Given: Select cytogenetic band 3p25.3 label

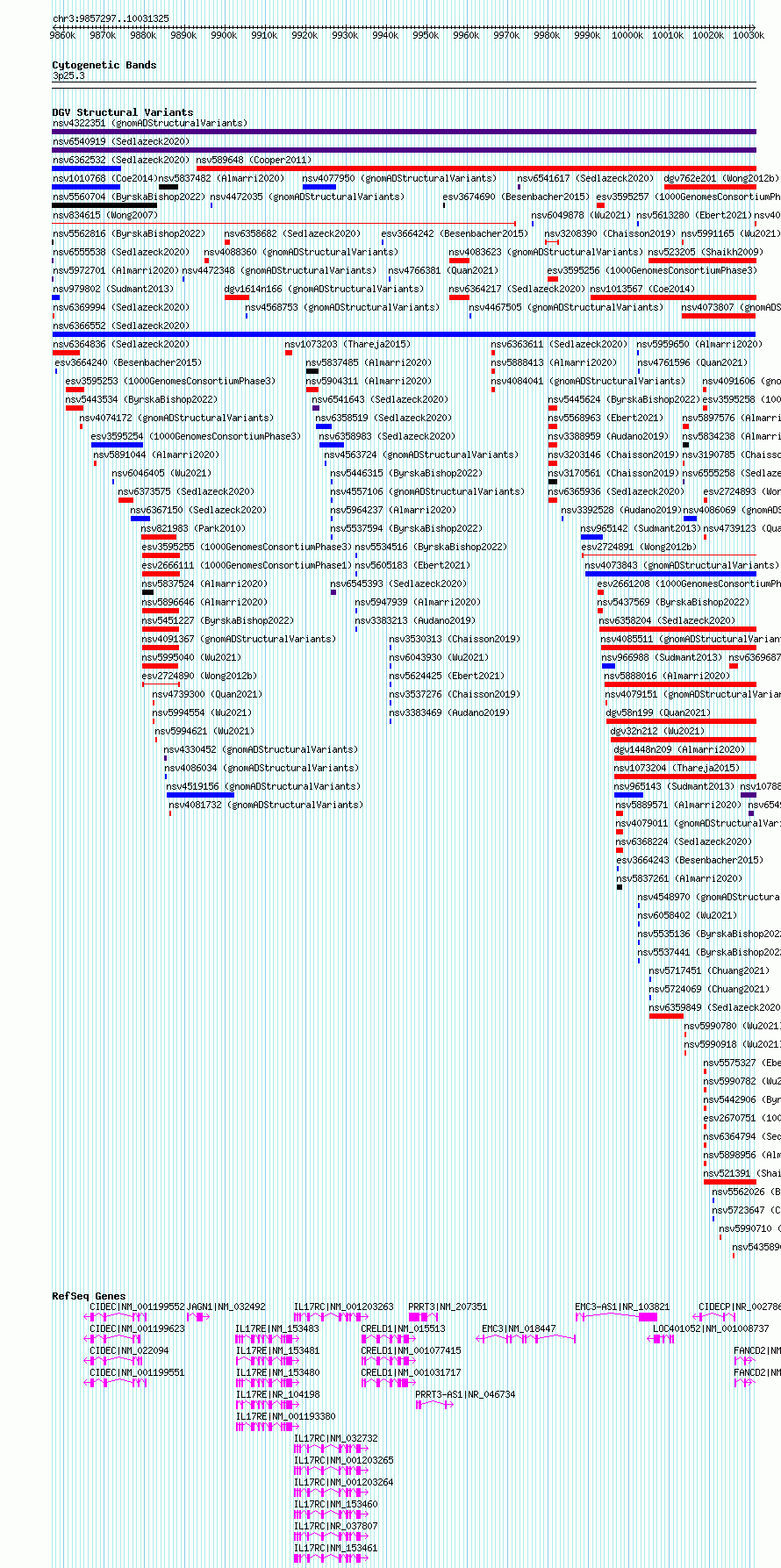Looking at the screenshot, I should tap(68, 76).
